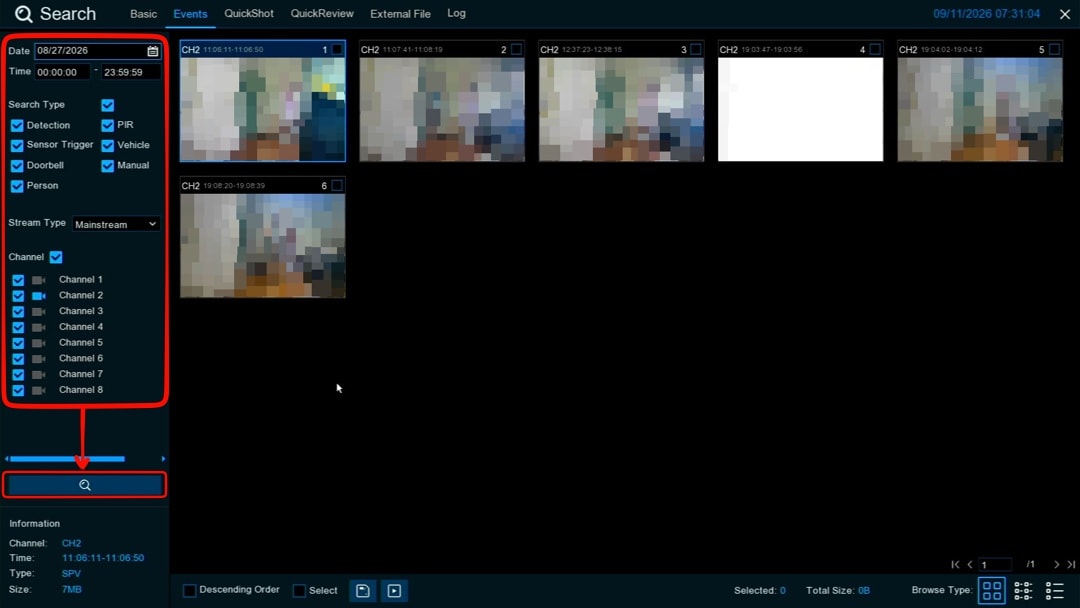Viewport: 1080px width, 608px height.
Task: Select event clip 6 checkbox
Action: click(337, 185)
